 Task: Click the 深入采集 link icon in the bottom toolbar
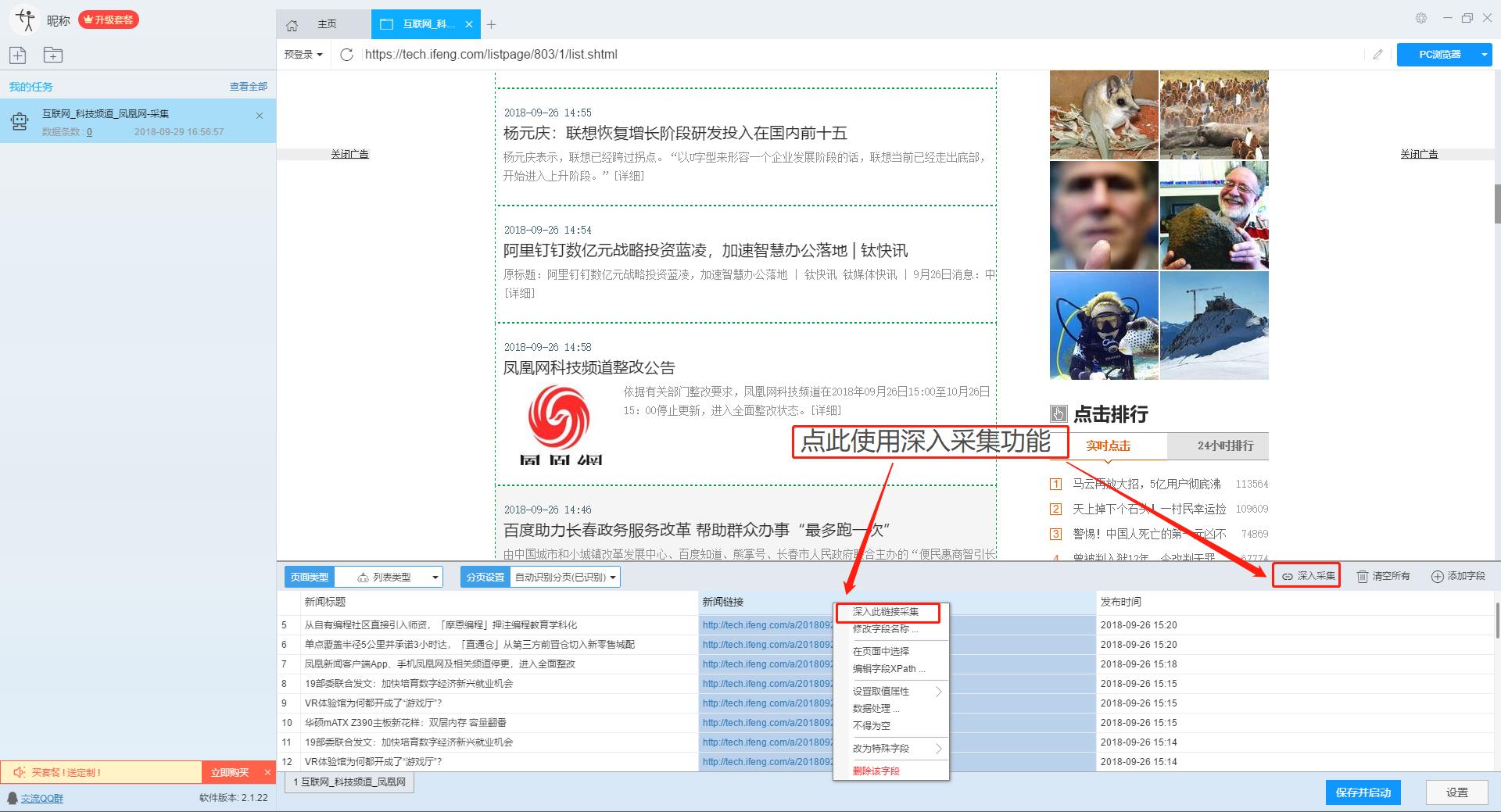coord(1287,576)
